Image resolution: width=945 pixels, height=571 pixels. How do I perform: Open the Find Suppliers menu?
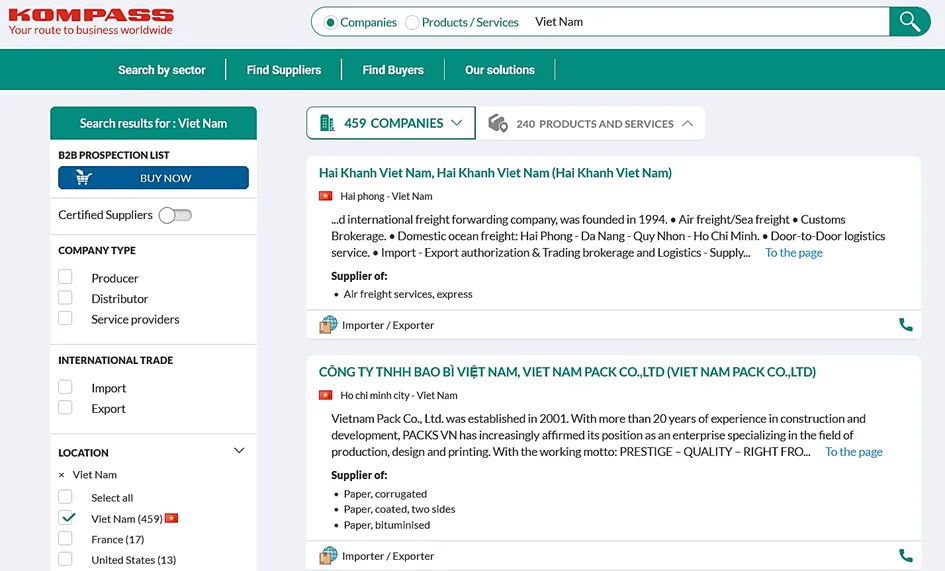point(284,70)
